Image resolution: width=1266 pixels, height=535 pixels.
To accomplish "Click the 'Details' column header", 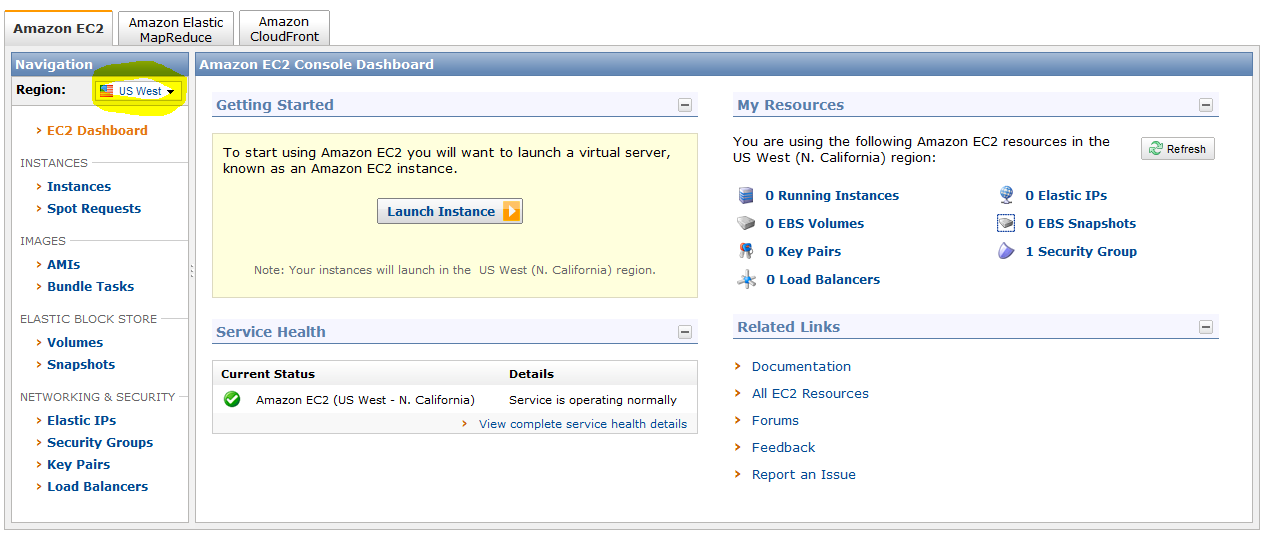I will coord(531,374).
